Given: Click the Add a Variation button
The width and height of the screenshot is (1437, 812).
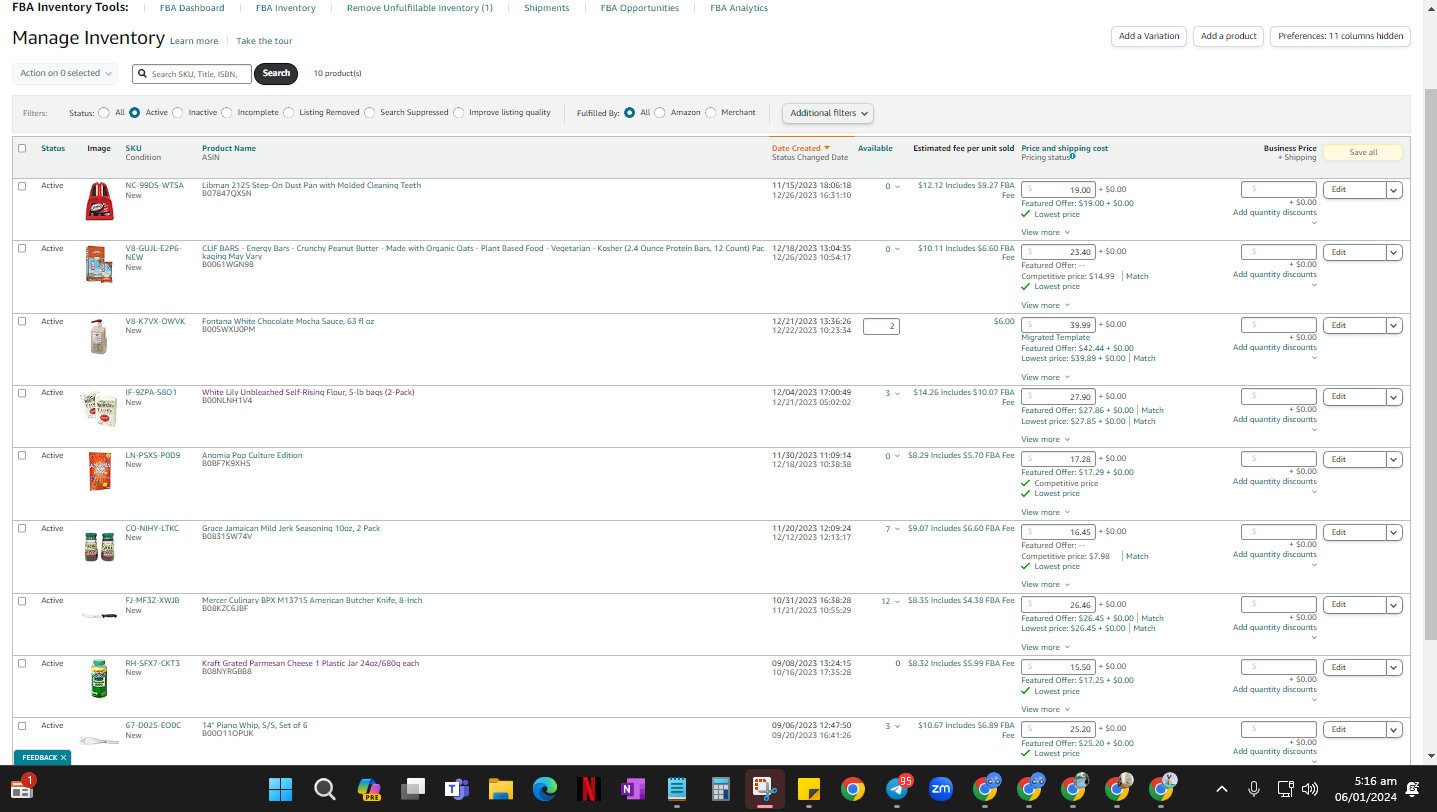Looking at the screenshot, I should coord(1149,36).
